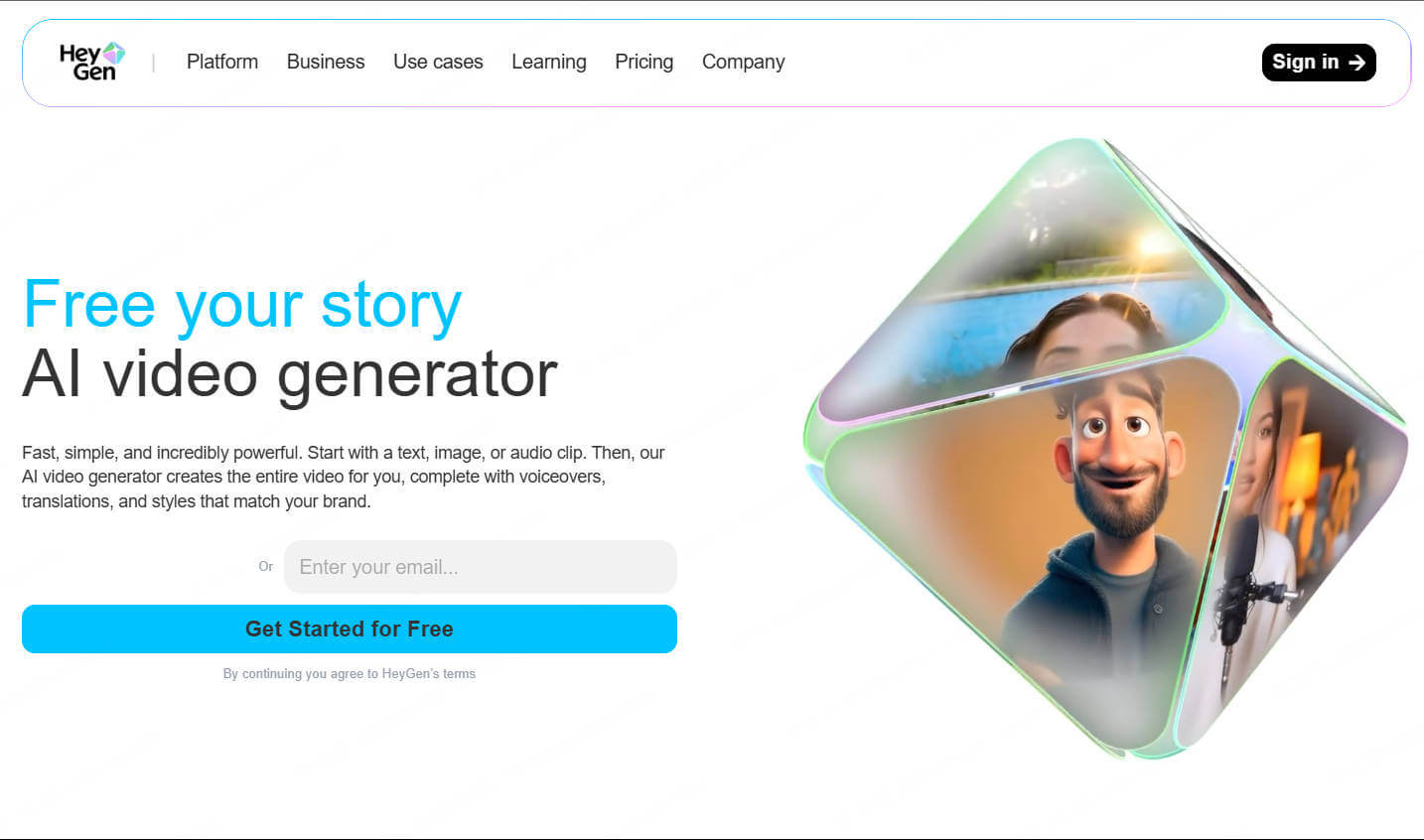Go to the Pricing page

click(643, 62)
